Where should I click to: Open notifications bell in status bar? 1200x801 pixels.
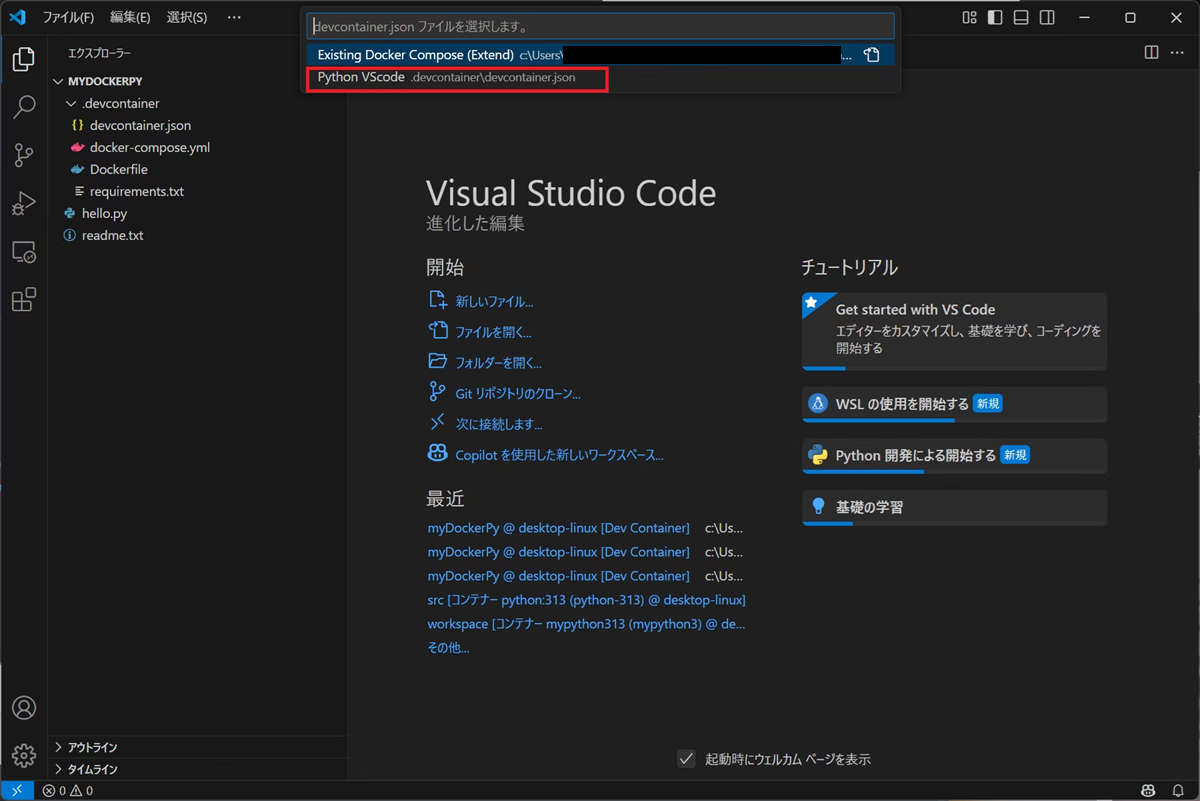tap(1178, 791)
